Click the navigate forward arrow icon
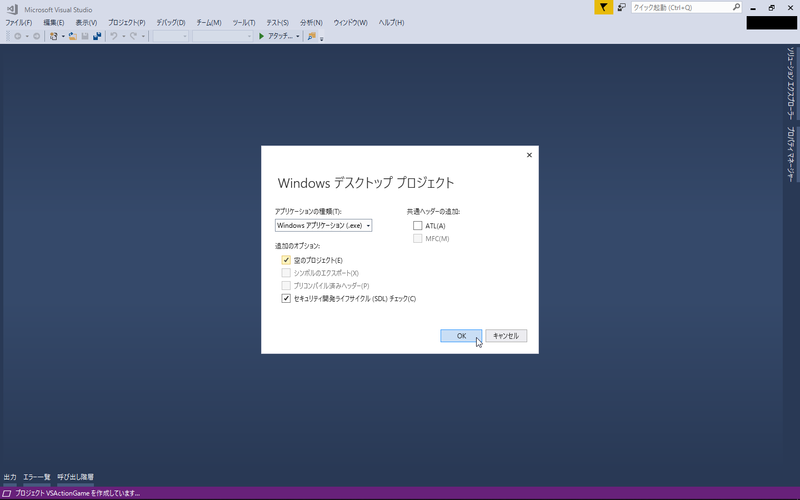Image resolution: width=800 pixels, height=500 pixels. pyautogui.click(x=36, y=36)
